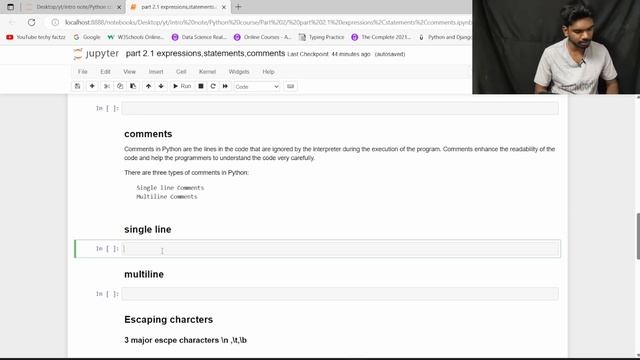Screen dimensions: 640x360
Task: Reload the current page
Action: pos(31,22)
